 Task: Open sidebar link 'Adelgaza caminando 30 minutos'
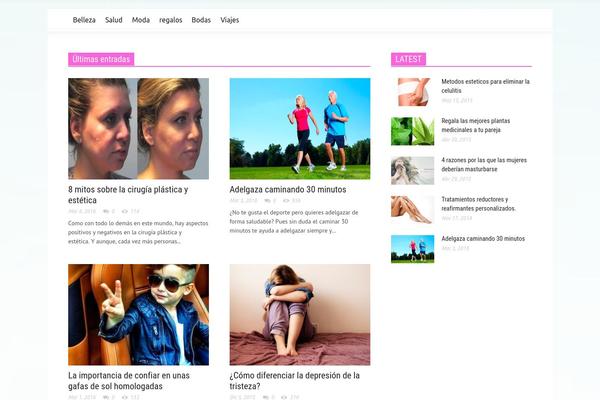483,238
